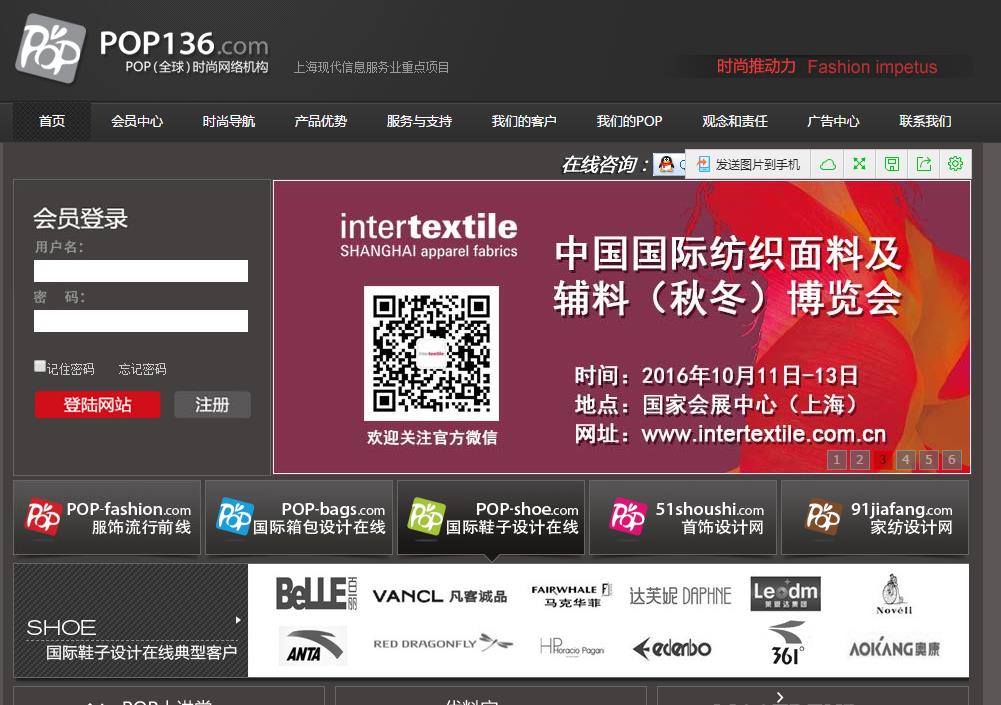Scan area: click the intertextile QR code
Viewport: 1001px width, 705px height.
tap(432, 353)
